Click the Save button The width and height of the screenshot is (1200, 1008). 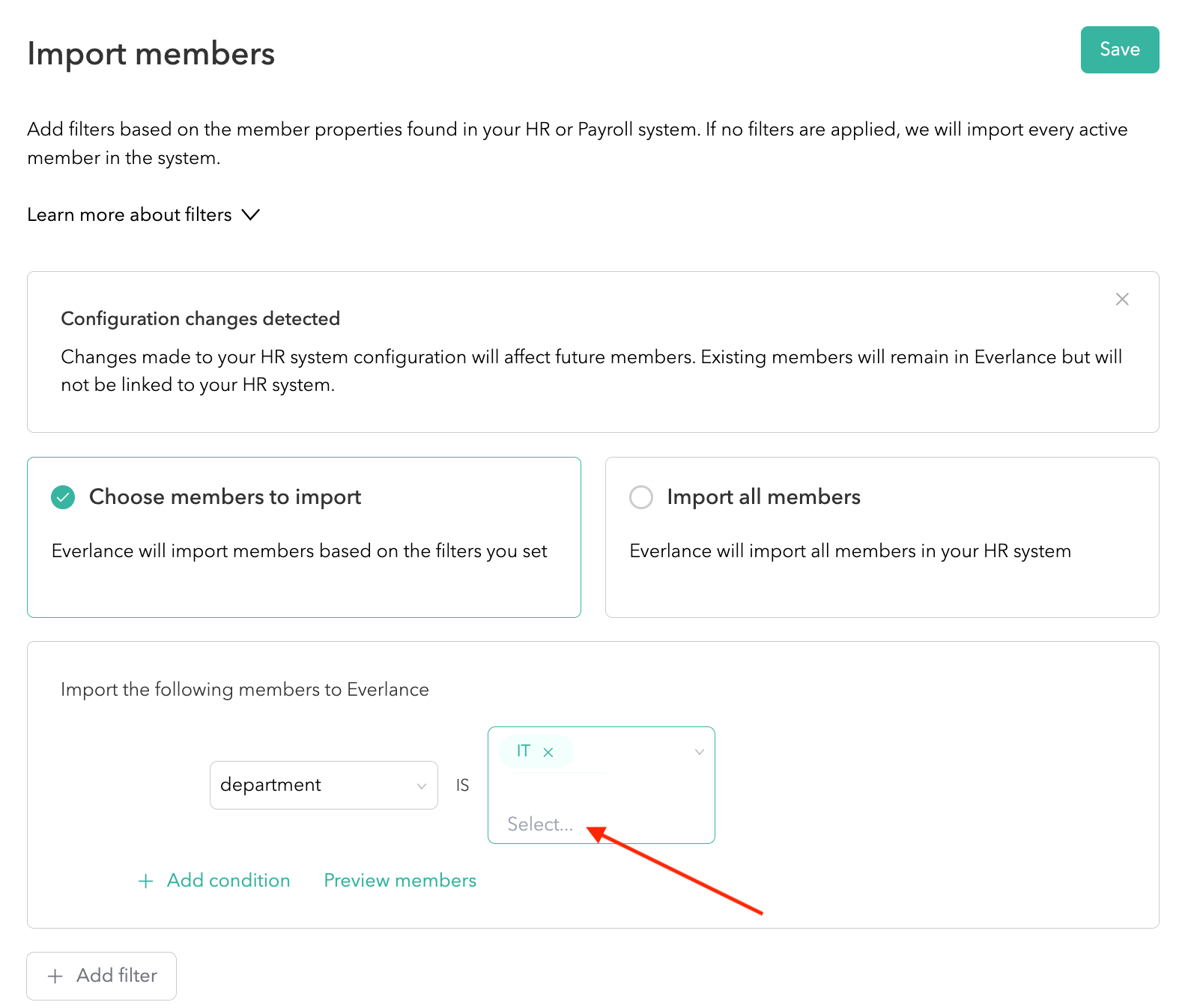pos(1119,49)
